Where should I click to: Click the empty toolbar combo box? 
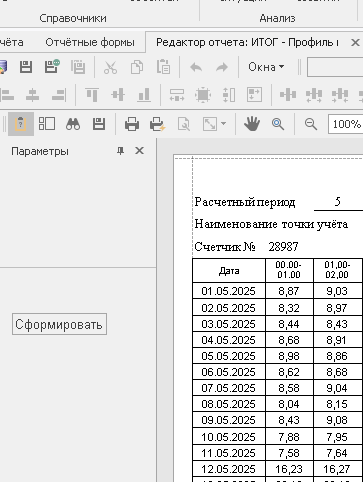335,67
